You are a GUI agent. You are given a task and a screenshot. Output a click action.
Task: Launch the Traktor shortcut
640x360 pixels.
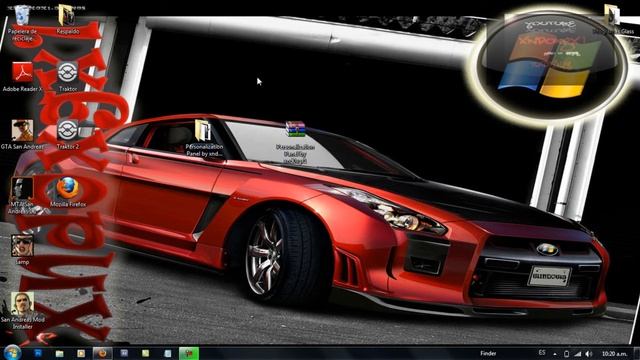click(68, 76)
